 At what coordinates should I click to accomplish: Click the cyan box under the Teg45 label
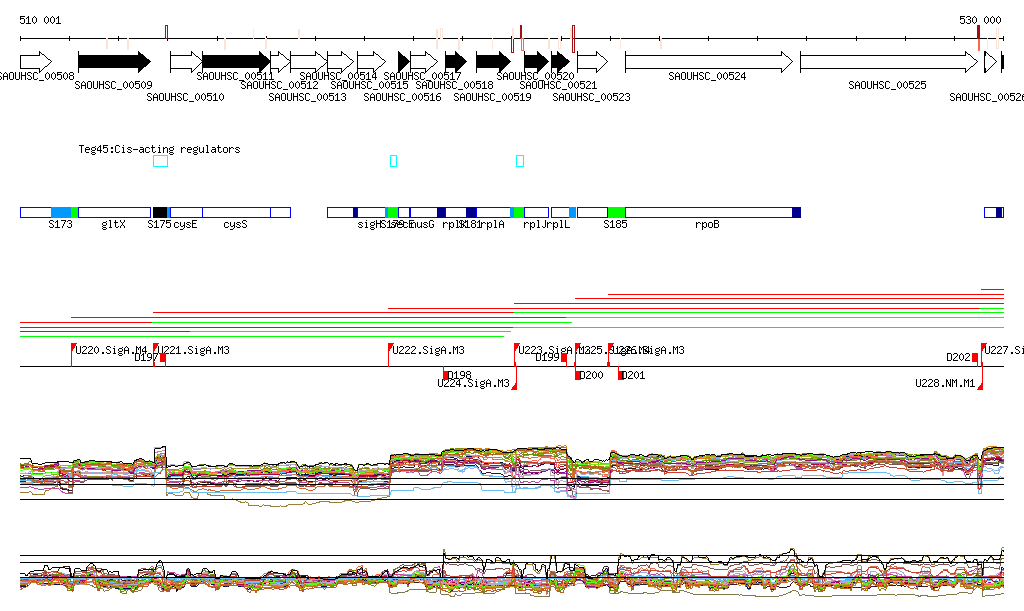pos(160,161)
